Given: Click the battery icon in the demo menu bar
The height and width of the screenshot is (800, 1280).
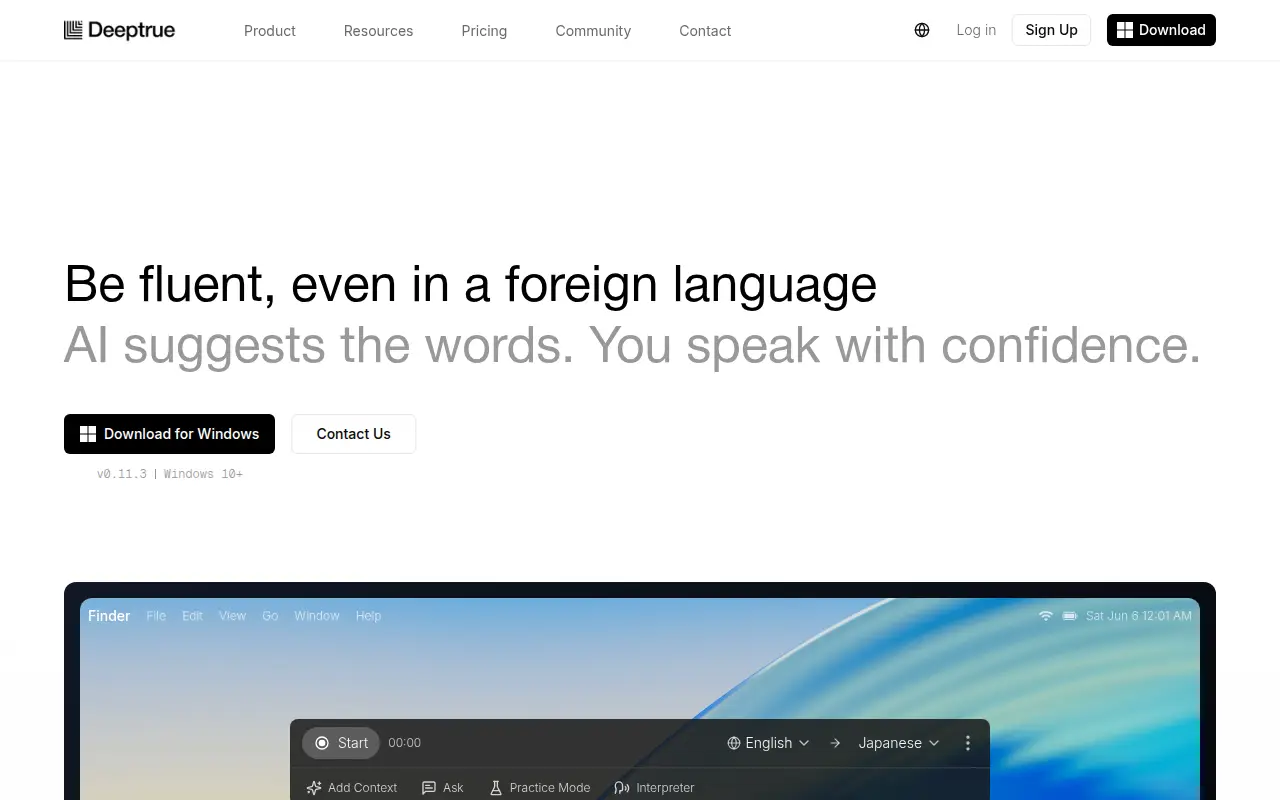Looking at the screenshot, I should (1070, 616).
